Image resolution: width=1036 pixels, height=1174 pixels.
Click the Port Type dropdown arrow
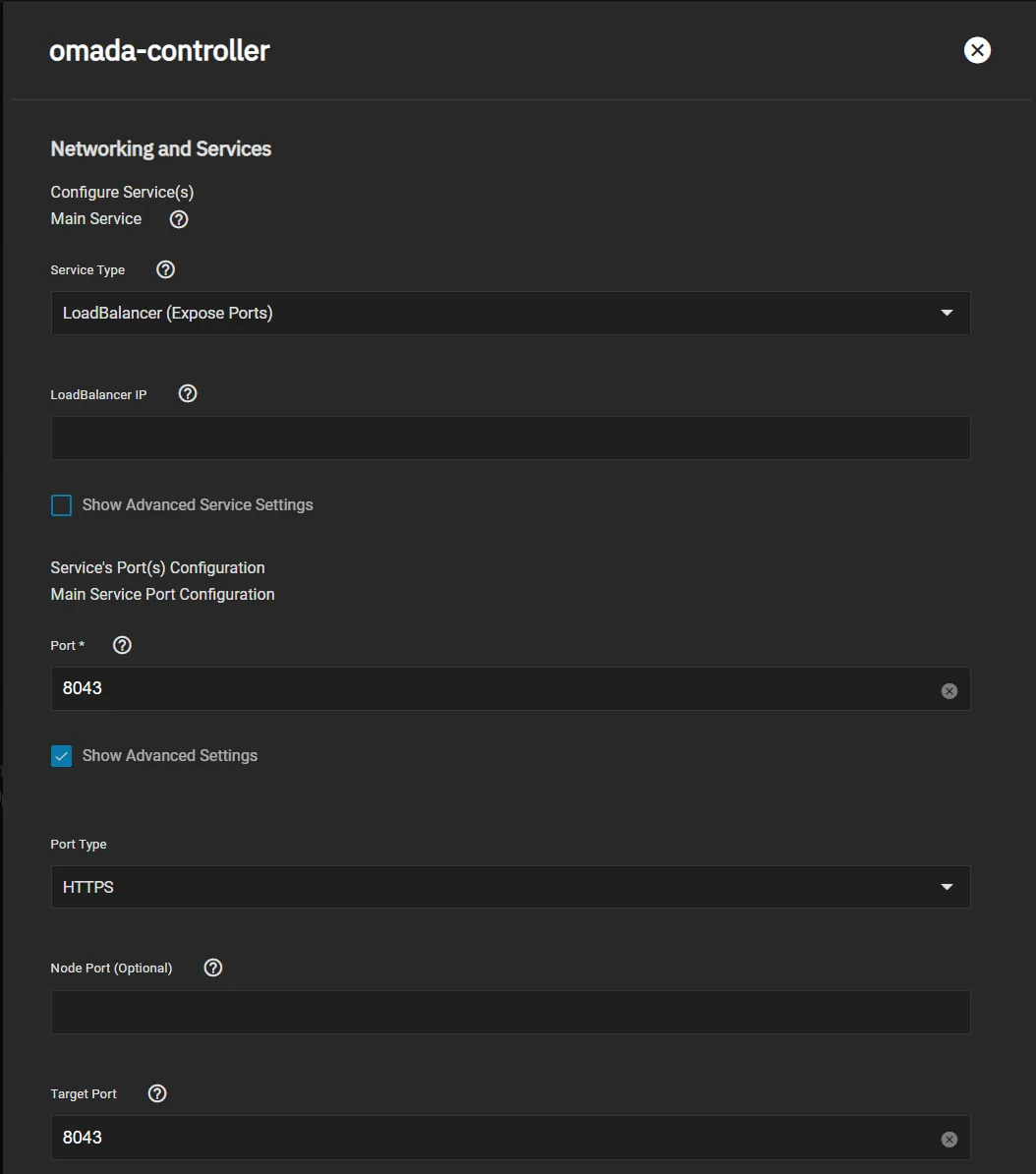[947, 887]
